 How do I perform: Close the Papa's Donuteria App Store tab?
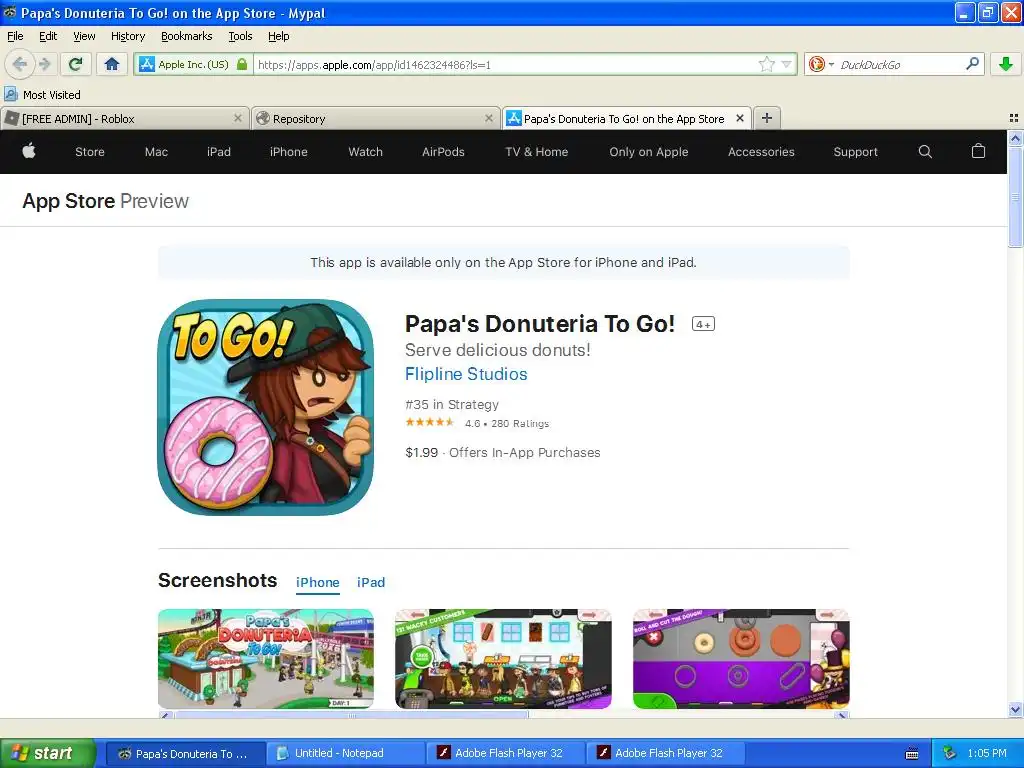click(740, 118)
